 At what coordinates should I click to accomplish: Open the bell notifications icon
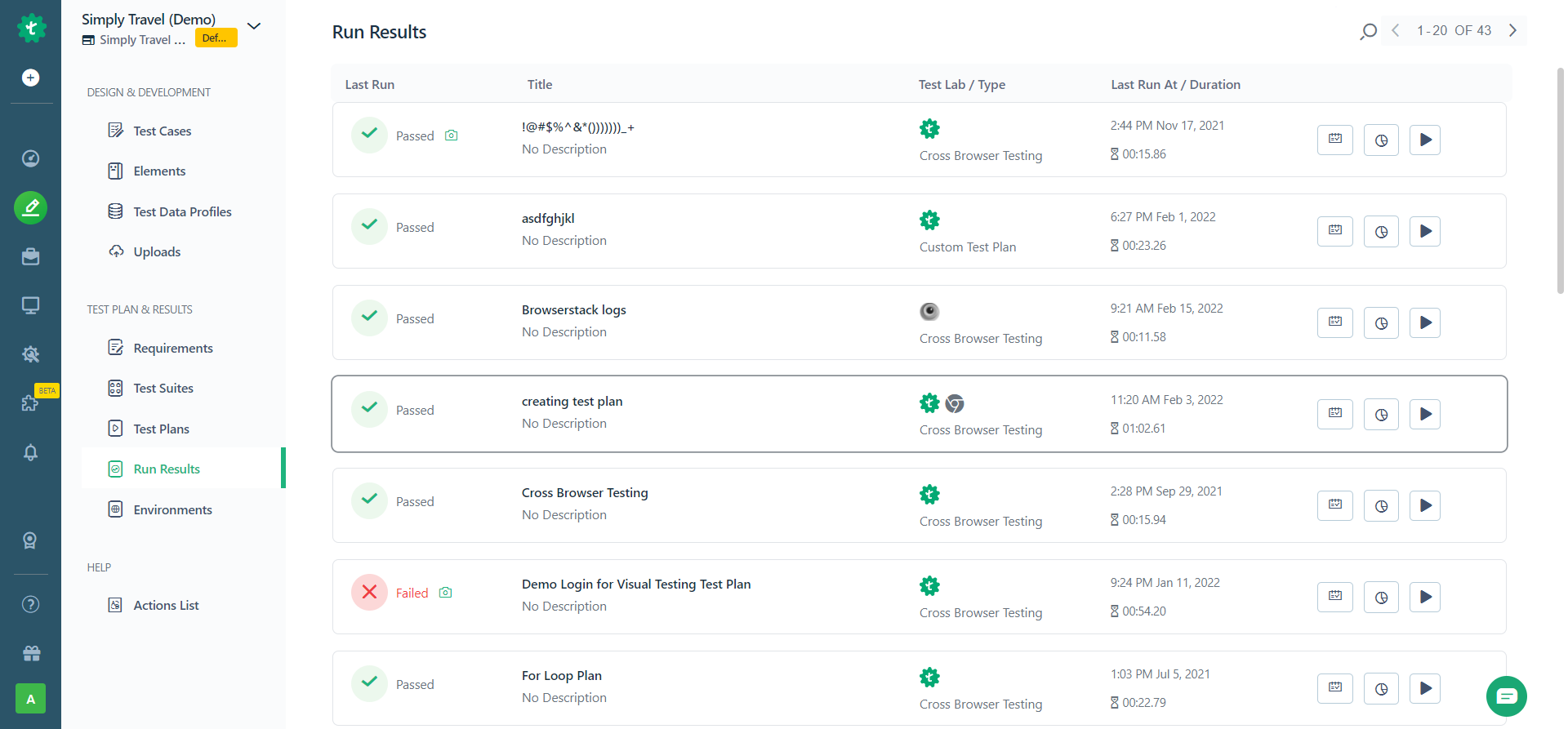[x=30, y=452]
